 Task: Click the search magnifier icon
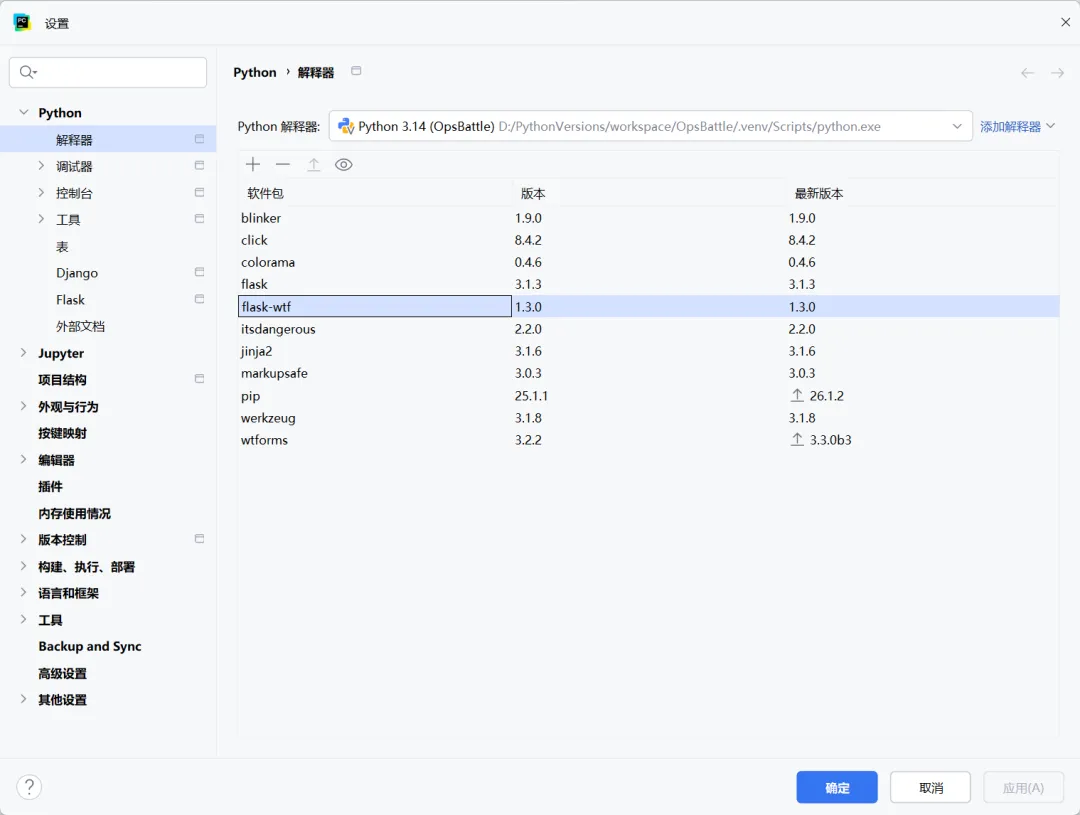(x=28, y=72)
